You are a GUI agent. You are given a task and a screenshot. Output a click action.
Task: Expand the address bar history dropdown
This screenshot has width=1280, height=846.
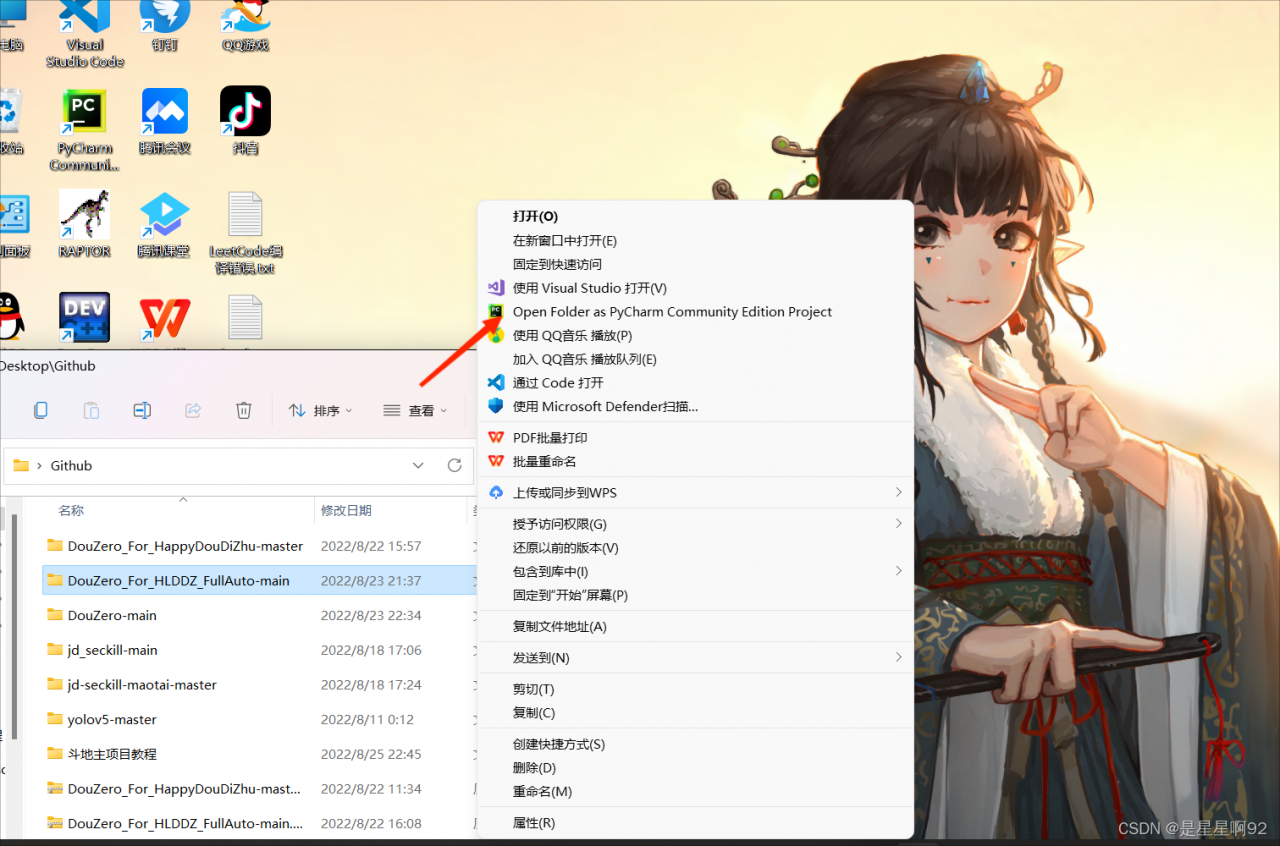pos(419,465)
